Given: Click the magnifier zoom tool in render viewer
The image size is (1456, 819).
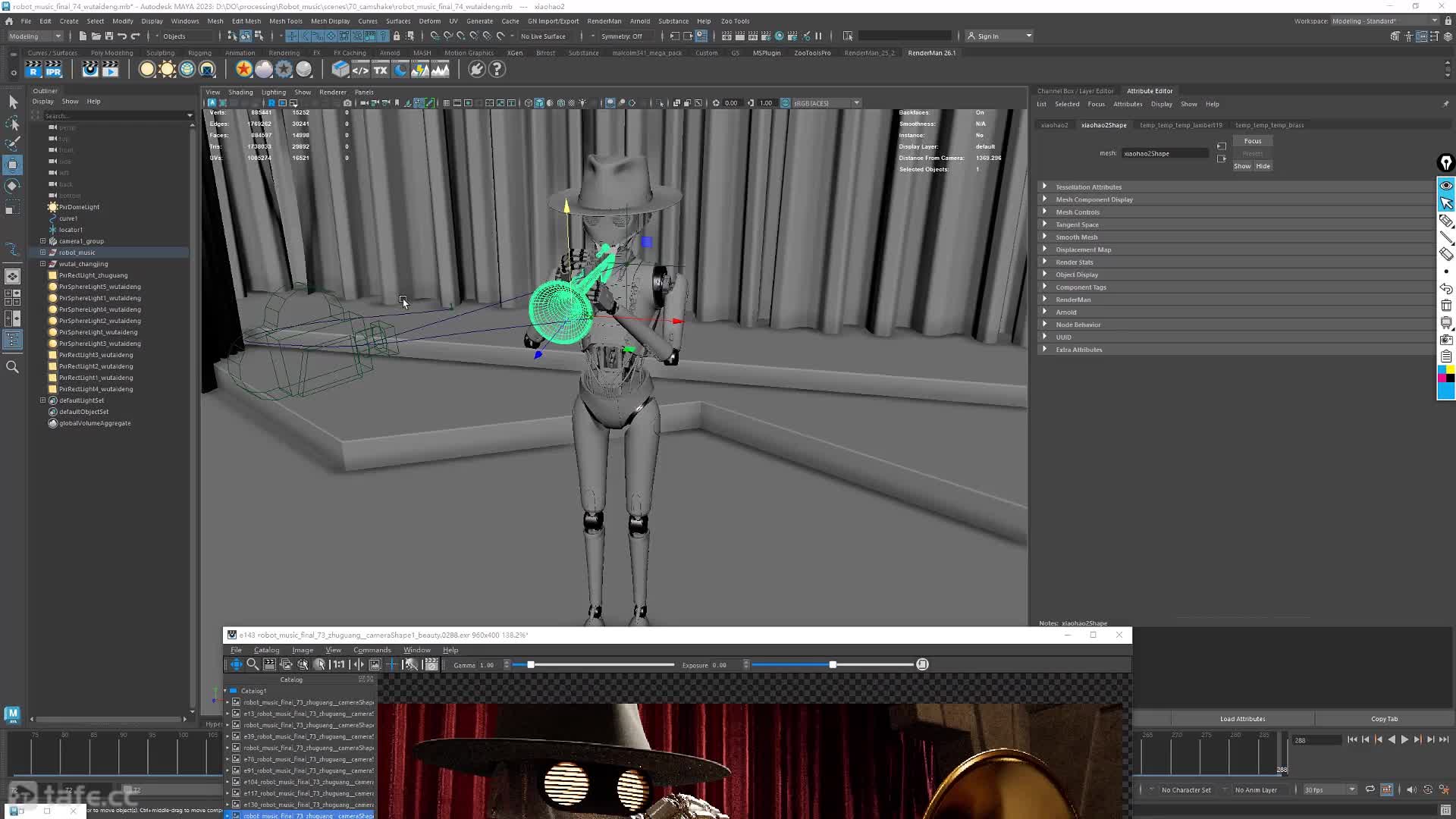Looking at the screenshot, I should click(253, 664).
